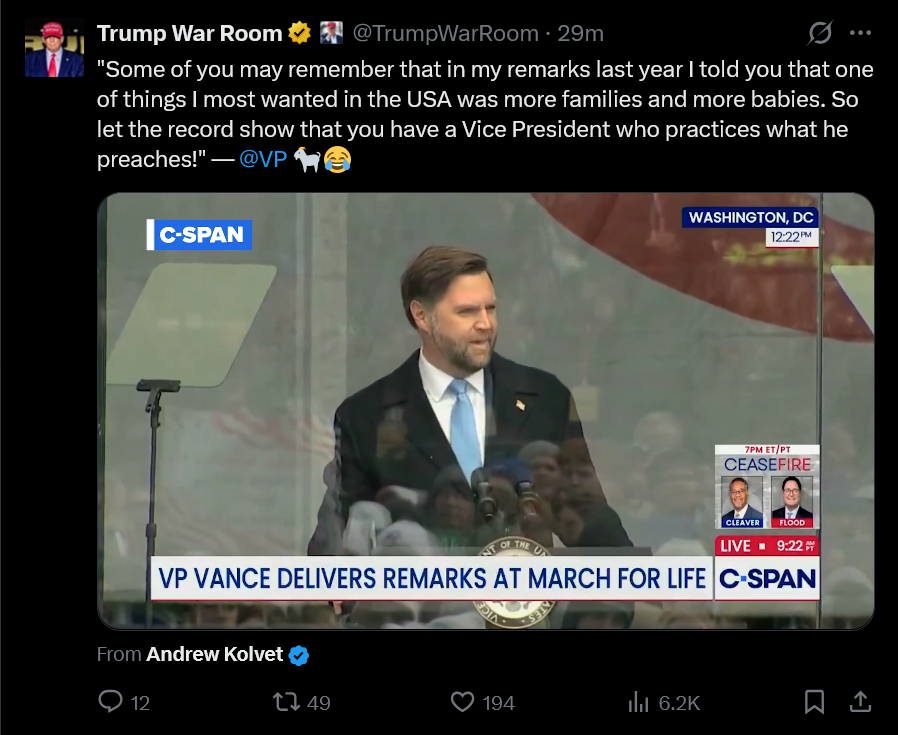Click the 29m post timestamp
The height and width of the screenshot is (735, 898).
pos(581,33)
